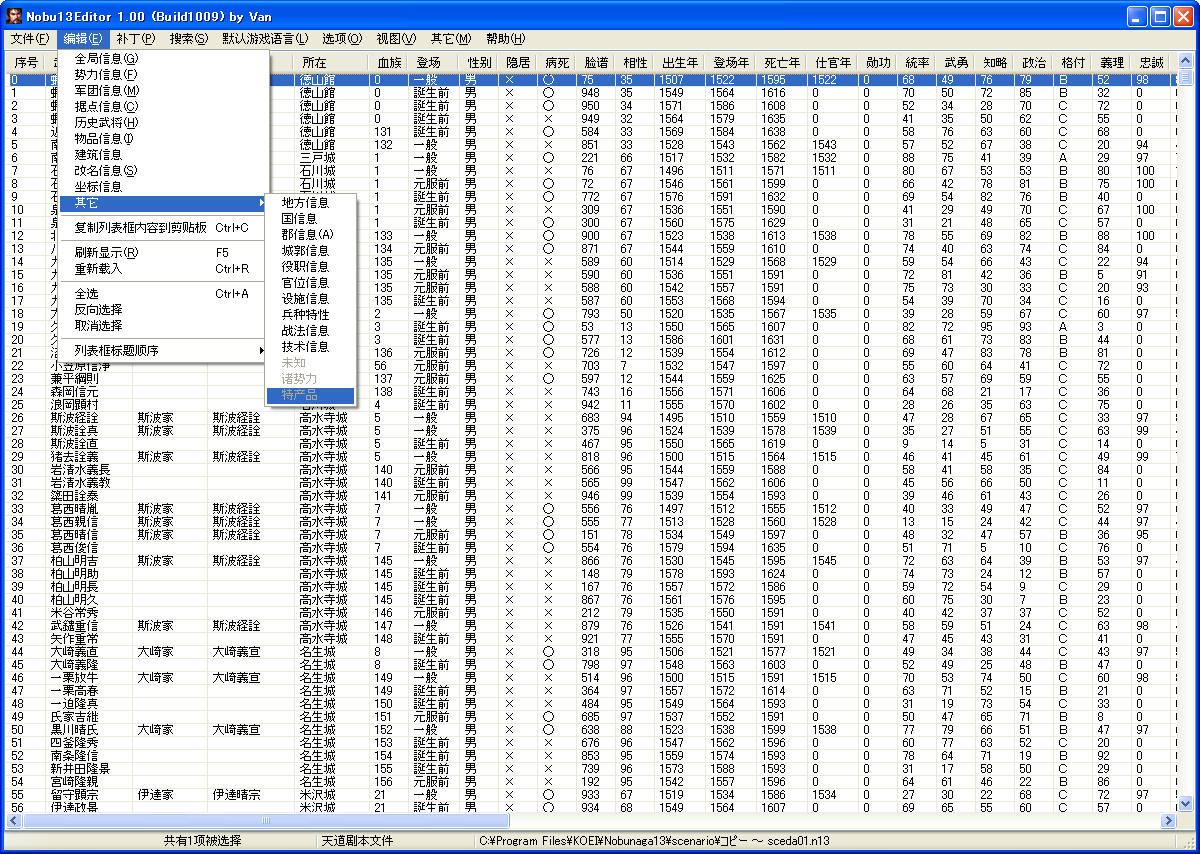Click the 武勇 column header
The height and width of the screenshot is (854, 1200).
coord(957,63)
